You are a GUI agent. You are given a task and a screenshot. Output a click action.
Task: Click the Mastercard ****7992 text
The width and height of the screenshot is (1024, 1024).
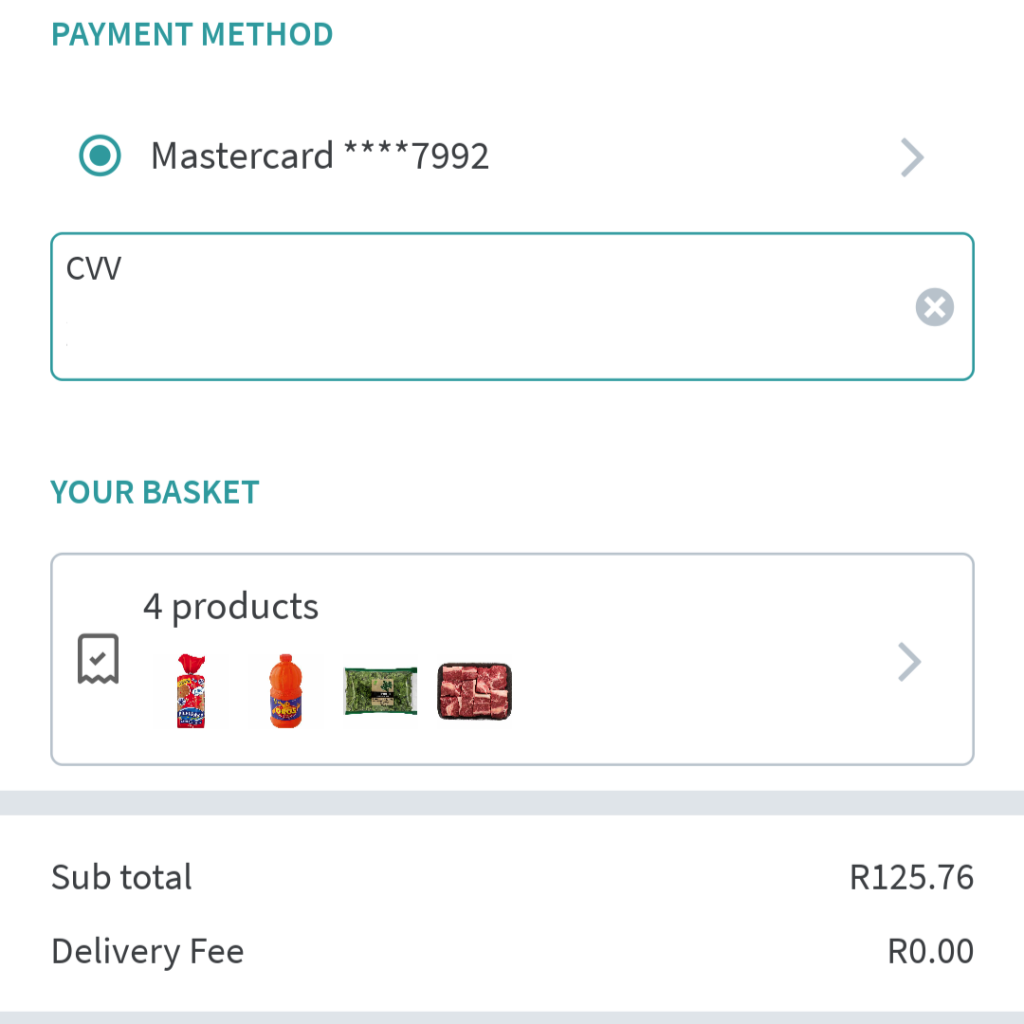point(319,156)
